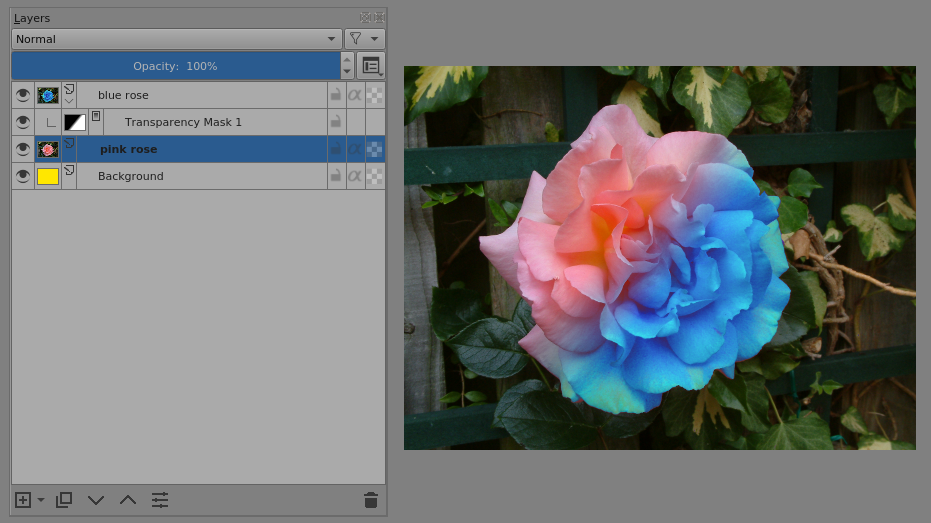This screenshot has width=931, height=523.
Task: Click the blue rose layer thumbnail
Action: coord(48,95)
